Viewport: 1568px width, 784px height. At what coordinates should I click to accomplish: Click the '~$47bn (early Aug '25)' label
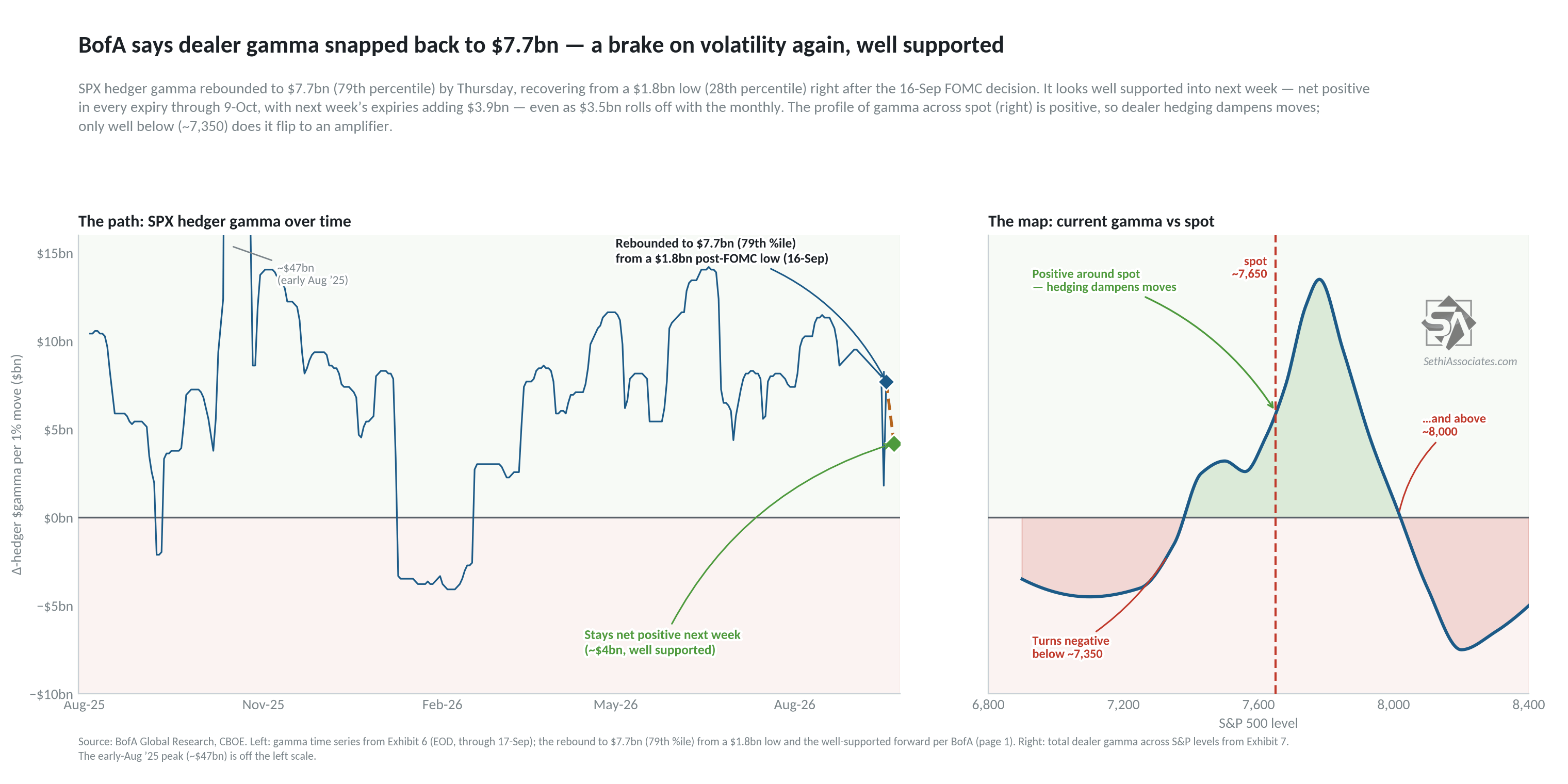coord(312,274)
